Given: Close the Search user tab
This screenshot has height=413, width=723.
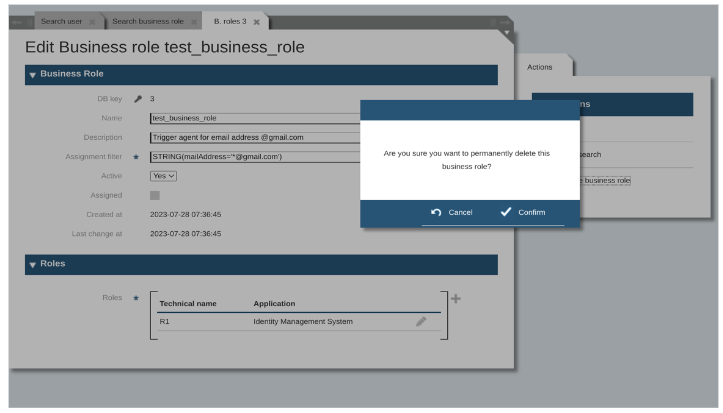Looking at the screenshot, I should click(92, 22).
